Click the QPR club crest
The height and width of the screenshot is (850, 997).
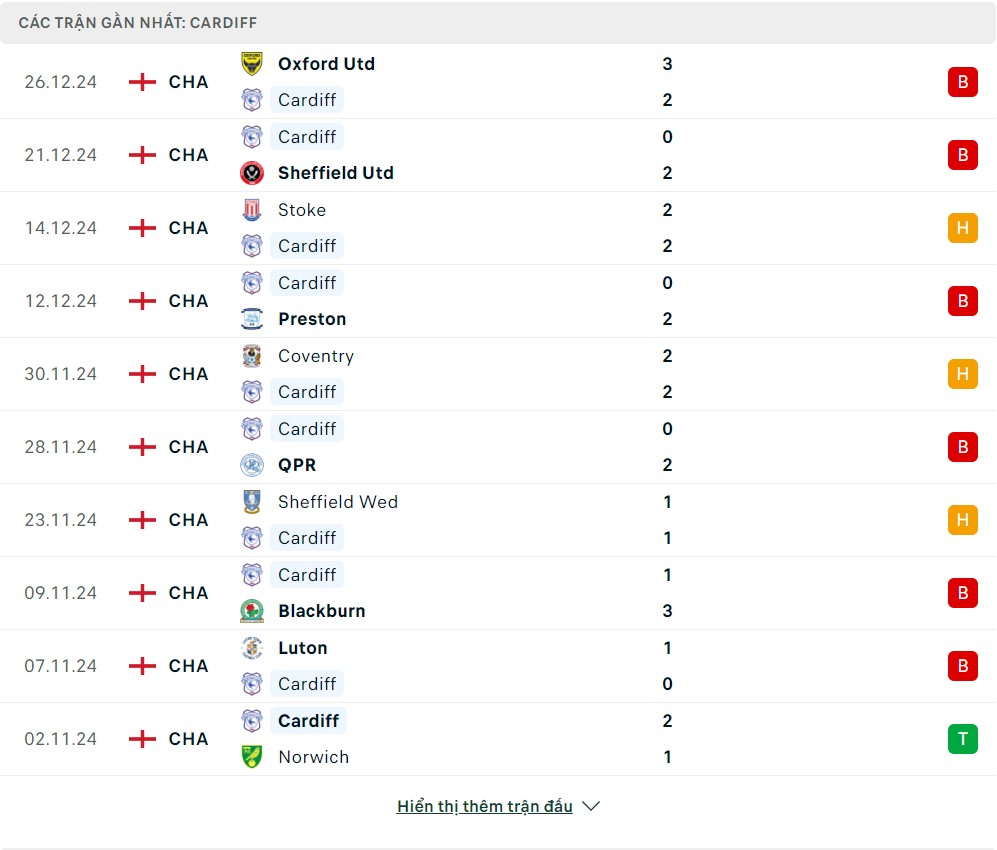(x=252, y=465)
